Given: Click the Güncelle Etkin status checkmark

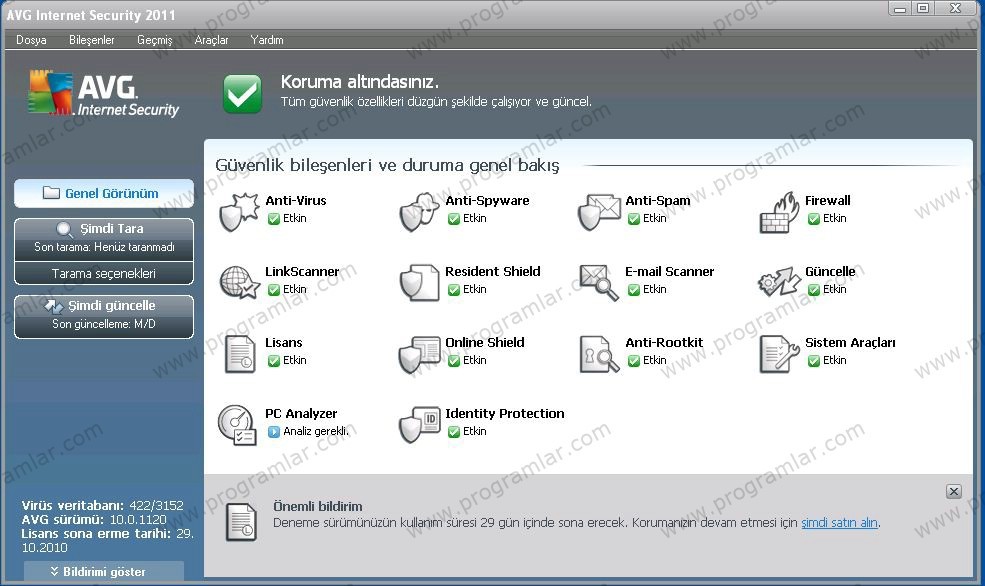Looking at the screenshot, I should (x=814, y=290).
